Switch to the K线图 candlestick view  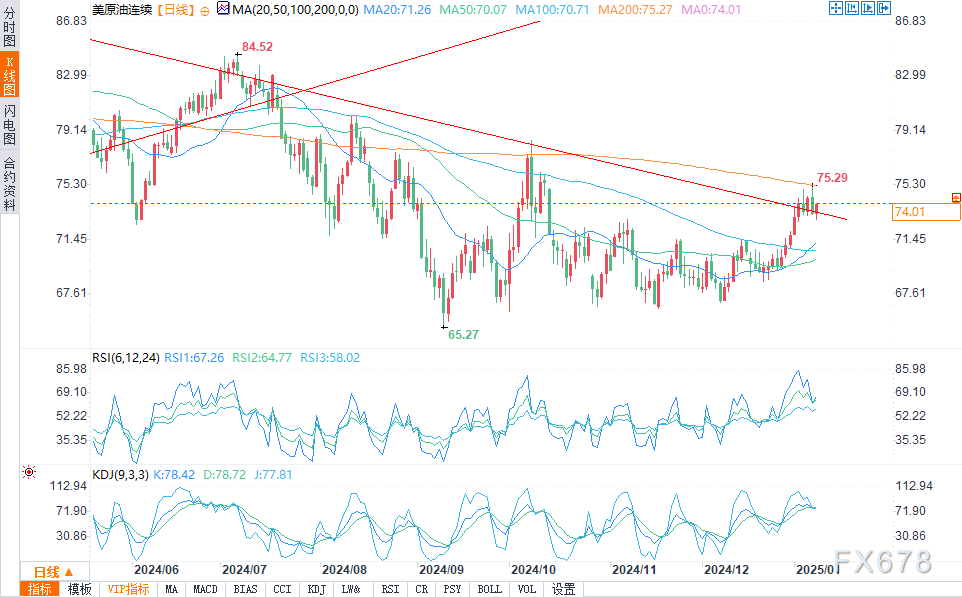[9, 75]
